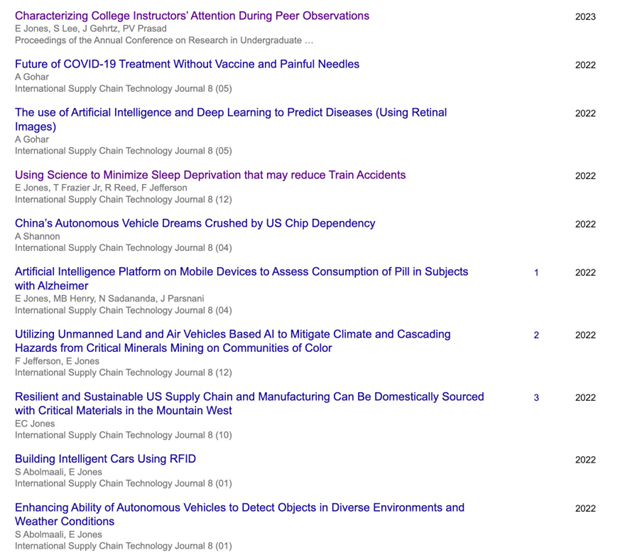The height and width of the screenshot is (560, 630).
Task: Open 'Enhancing Ability of Autonomous Vehicles' article
Action: [x=239, y=514]
